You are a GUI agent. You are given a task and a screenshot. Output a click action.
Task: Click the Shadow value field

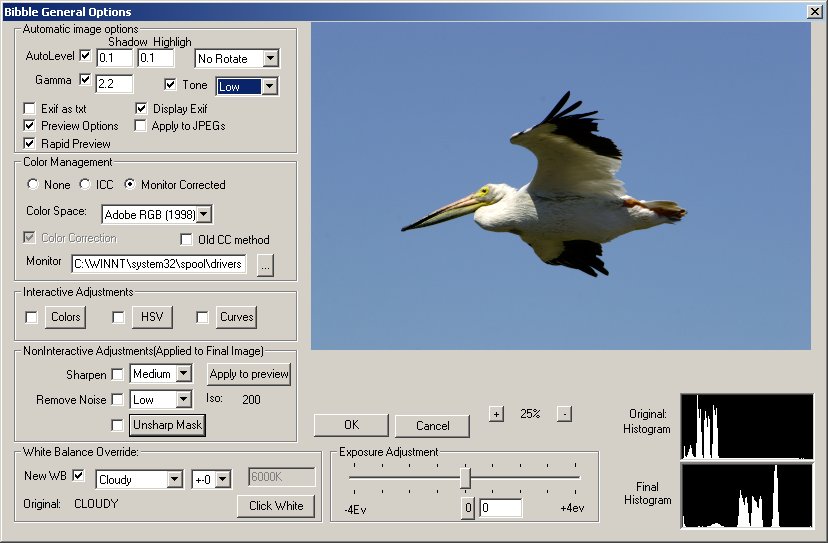pos(115,58)
